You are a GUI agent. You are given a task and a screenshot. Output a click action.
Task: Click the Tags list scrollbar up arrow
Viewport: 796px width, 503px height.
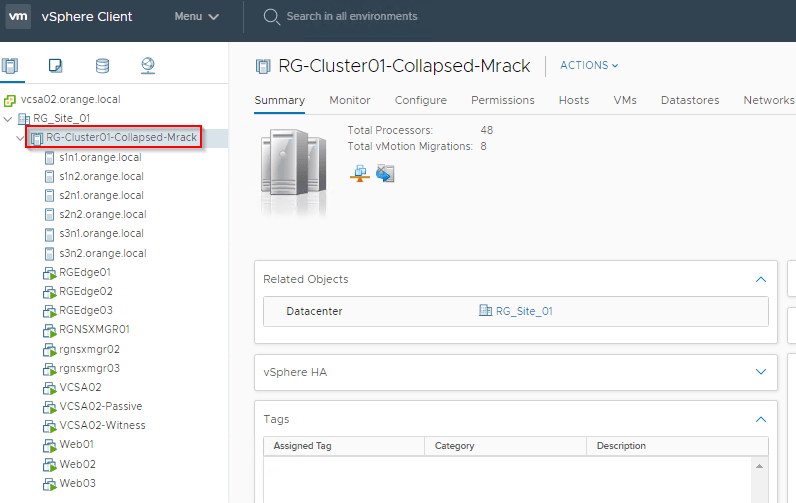pyautogui.click(x=759, y=466)
